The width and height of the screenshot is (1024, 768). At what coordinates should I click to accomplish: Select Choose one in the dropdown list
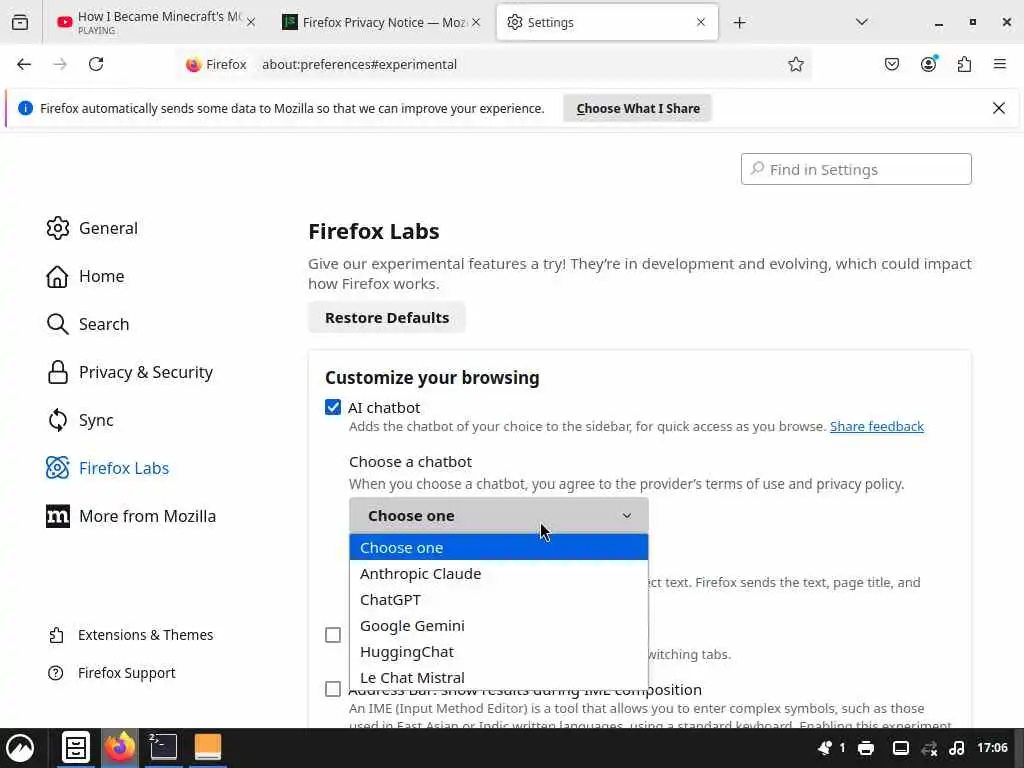point(499,547)
